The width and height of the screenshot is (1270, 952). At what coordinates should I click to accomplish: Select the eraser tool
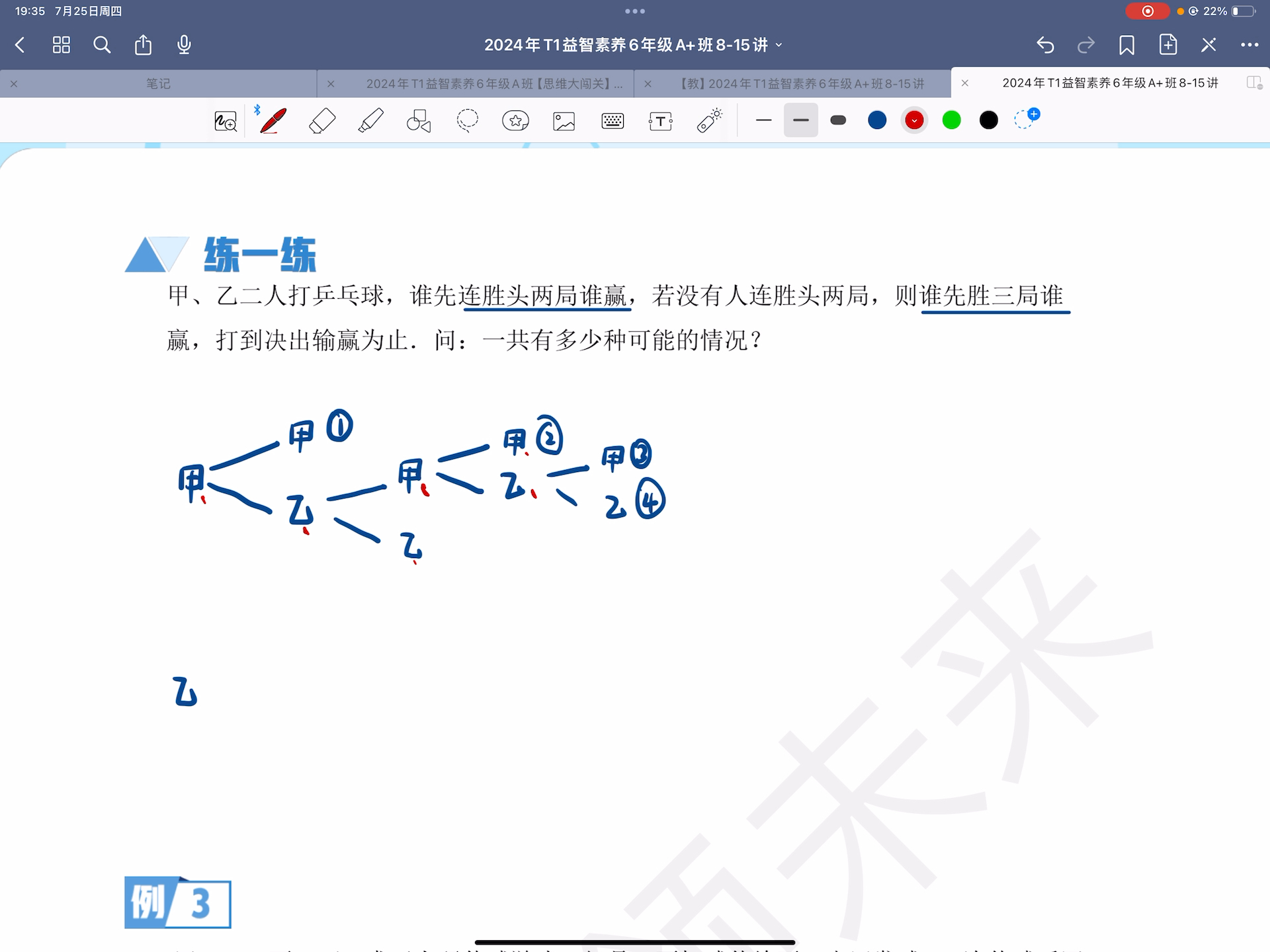[x=322, y=120]
